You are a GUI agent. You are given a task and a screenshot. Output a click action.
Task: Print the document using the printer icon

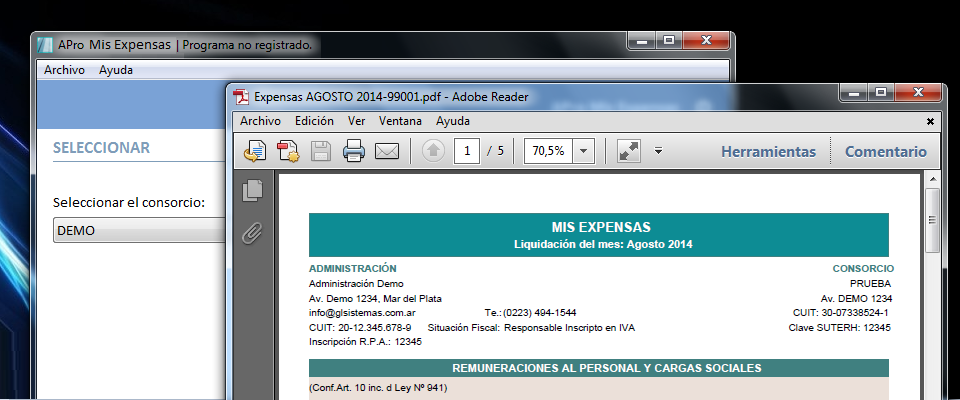[354, 152]
